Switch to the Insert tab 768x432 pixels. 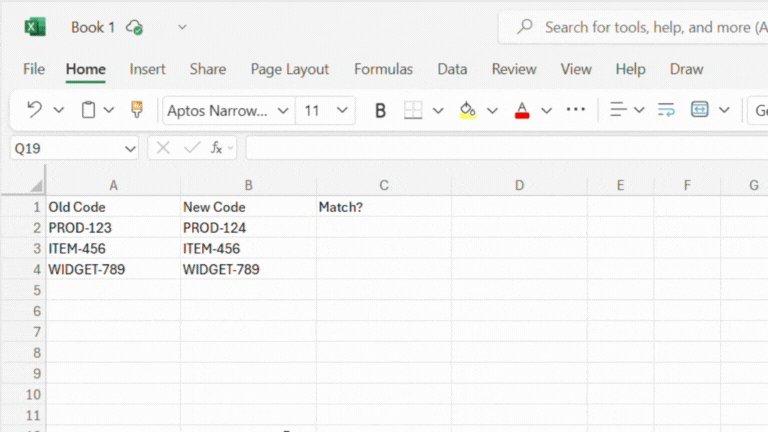(x=147, y=69)
